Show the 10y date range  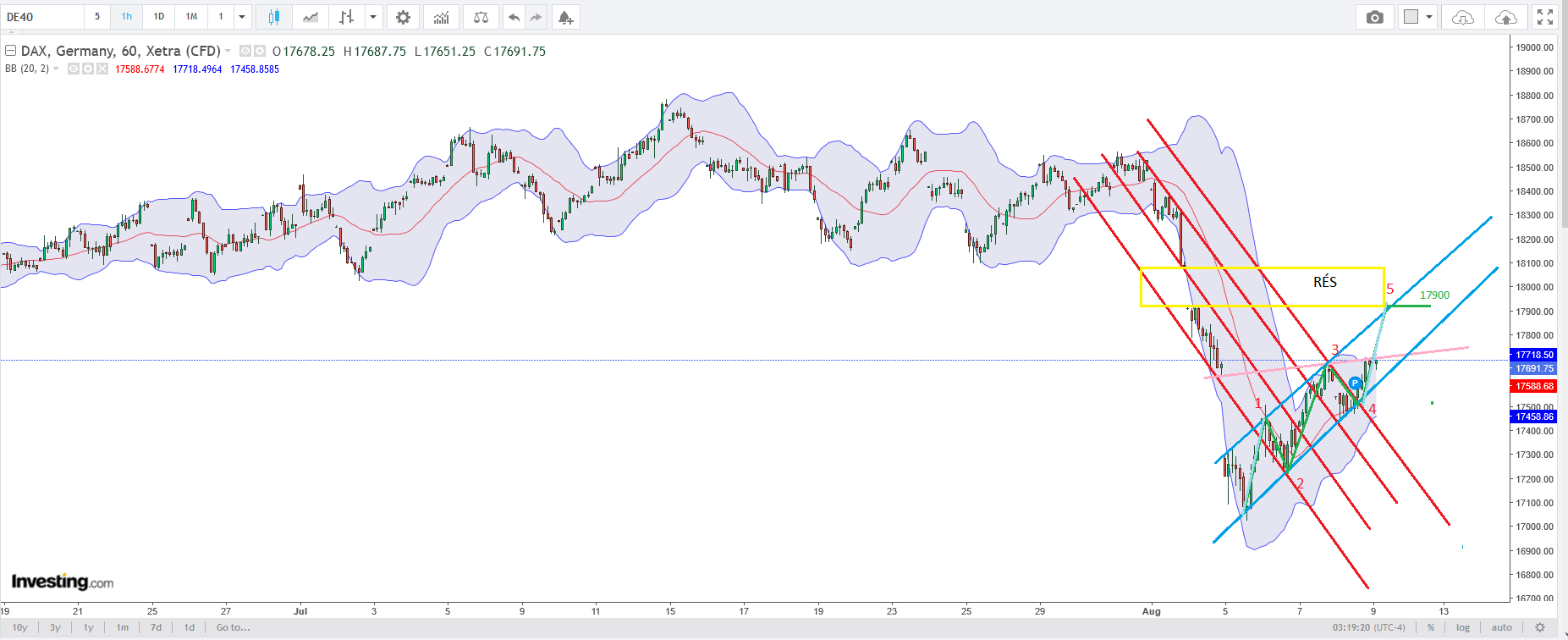[19, 627]
